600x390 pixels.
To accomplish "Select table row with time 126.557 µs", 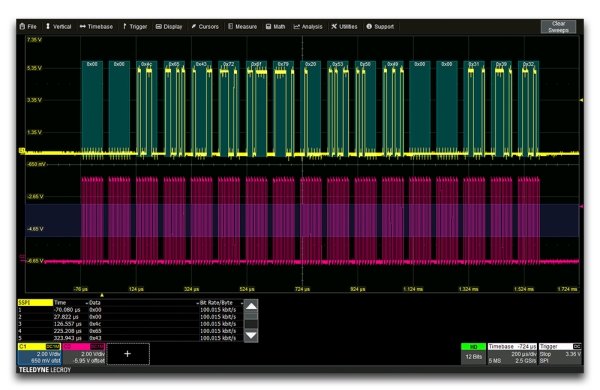I will [x=130, y=324].
